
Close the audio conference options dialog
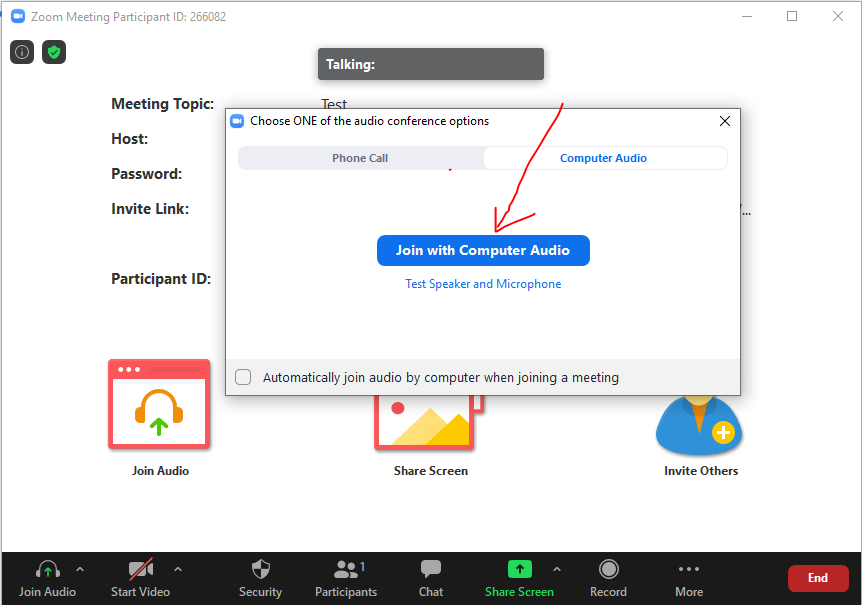coord(725,121)
